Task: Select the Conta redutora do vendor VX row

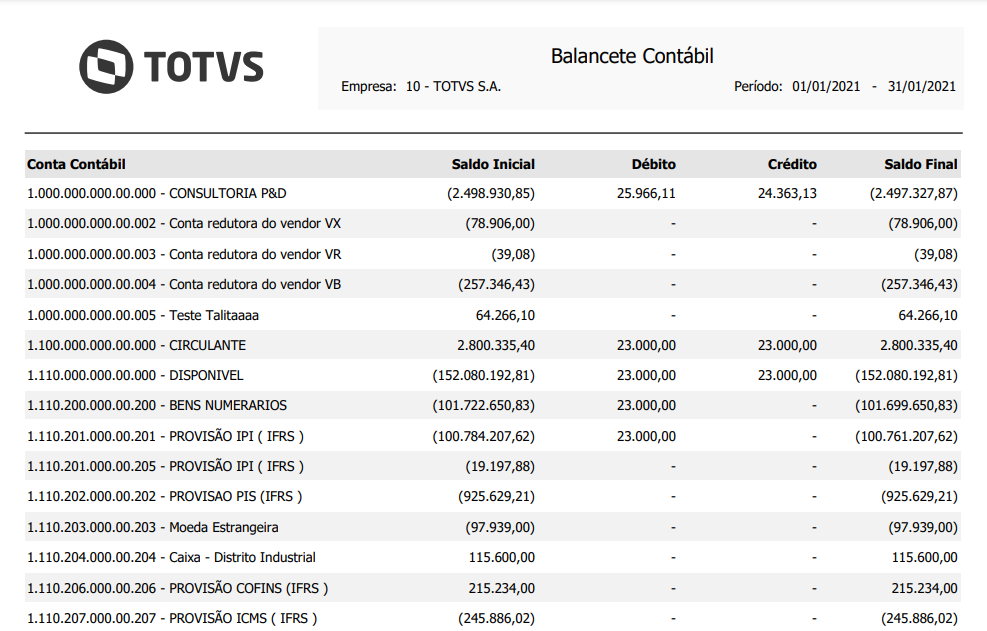Action: [184, 224]
